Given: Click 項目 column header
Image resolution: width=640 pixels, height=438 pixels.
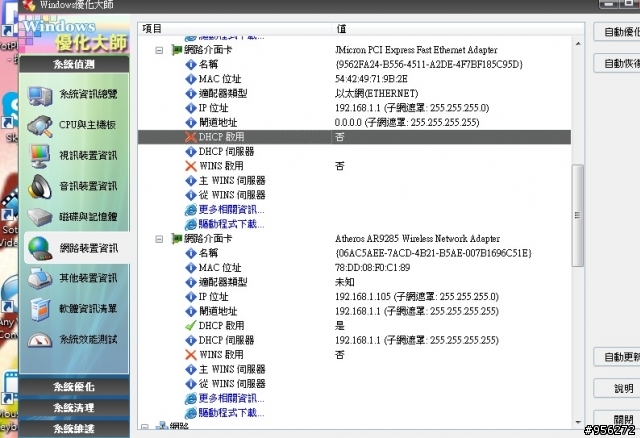Looking at the screenshot, I should [235, 29].
